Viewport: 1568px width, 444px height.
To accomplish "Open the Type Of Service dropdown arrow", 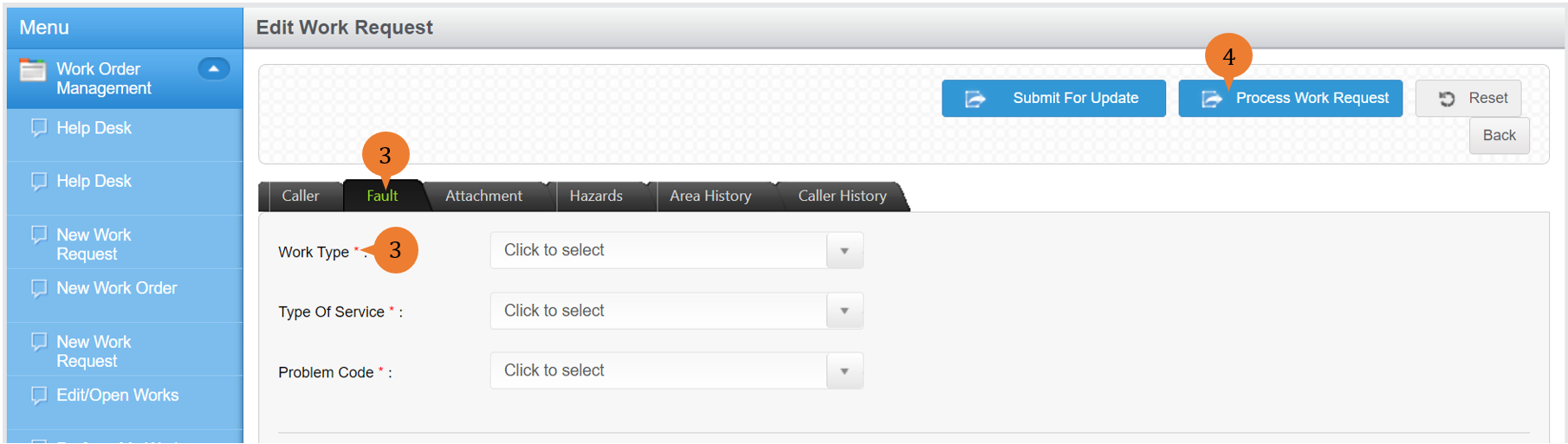I will (x=845, y=311).
